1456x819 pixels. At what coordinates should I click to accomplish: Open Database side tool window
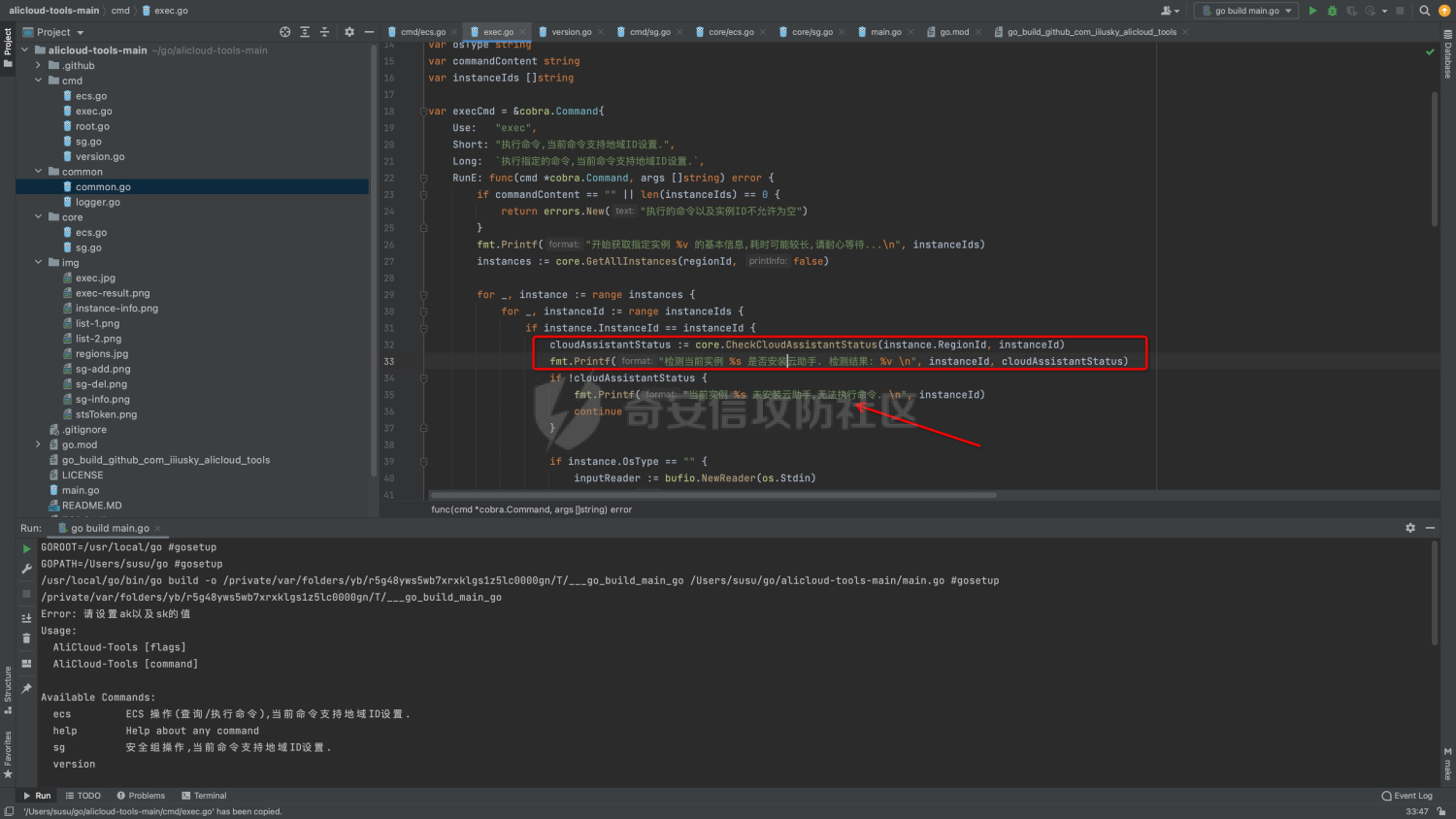coord(1447,54)
